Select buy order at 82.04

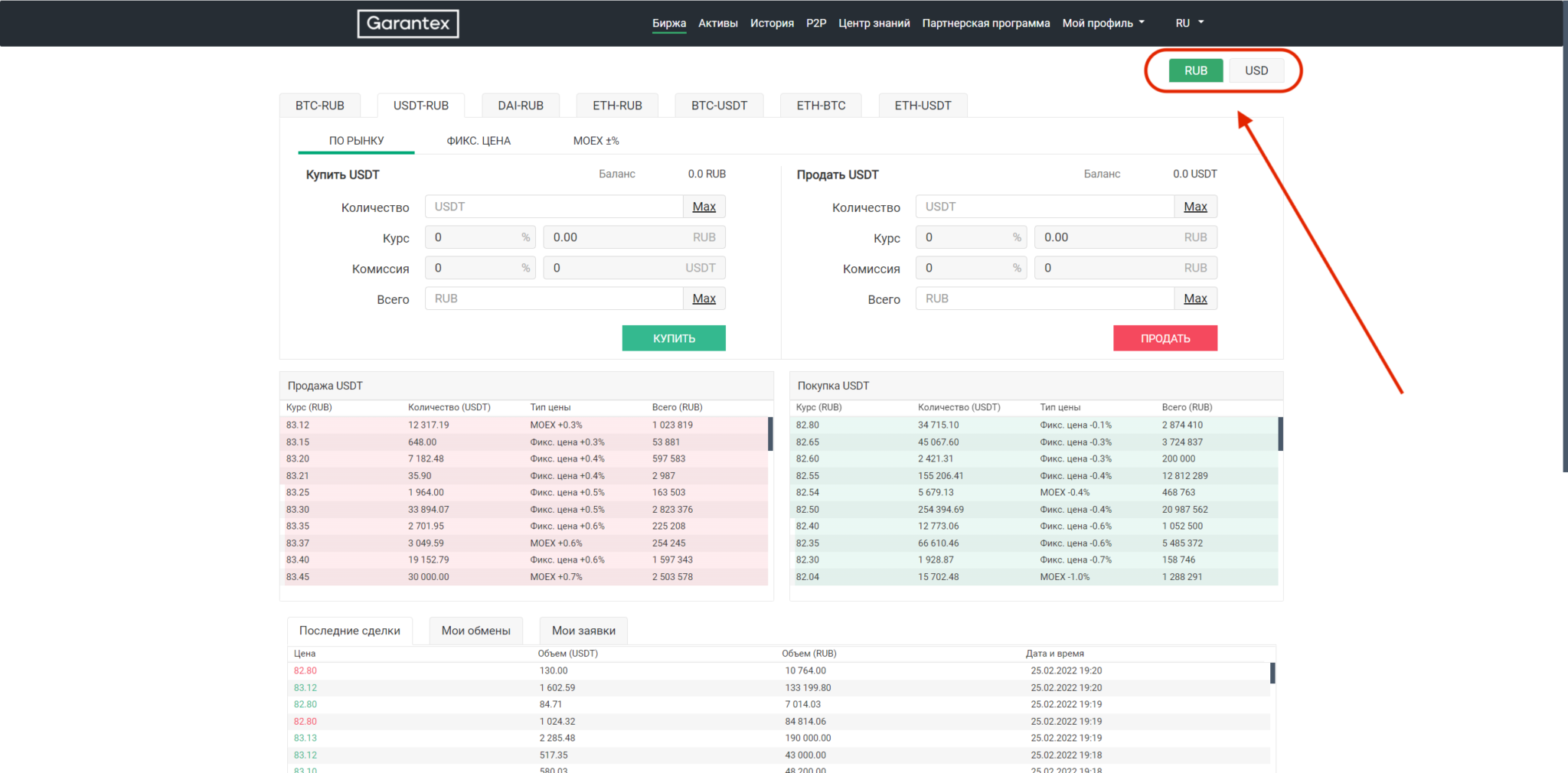coord(1034,576)
